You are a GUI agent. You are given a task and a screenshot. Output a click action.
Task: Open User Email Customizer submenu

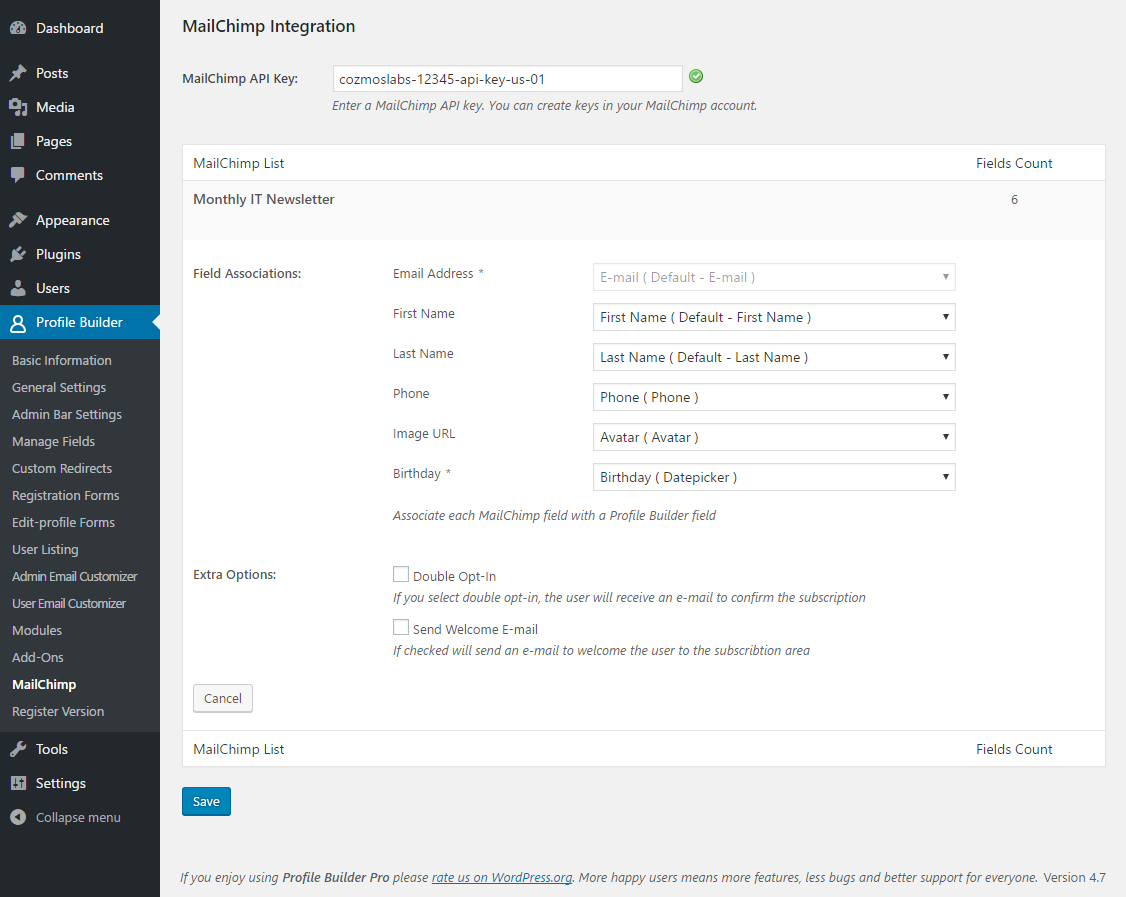69,603
